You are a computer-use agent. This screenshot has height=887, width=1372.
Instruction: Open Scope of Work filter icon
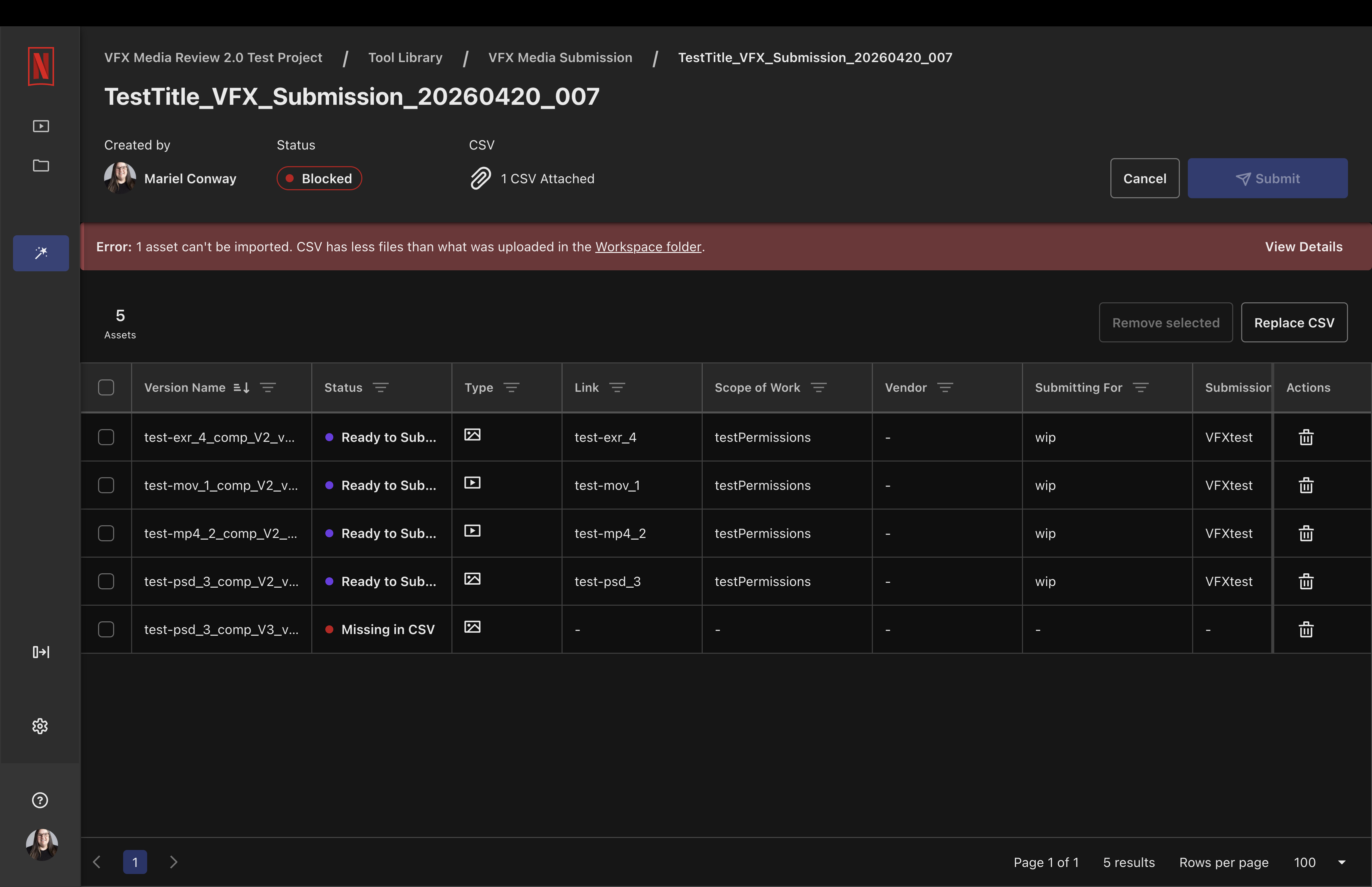819,388
